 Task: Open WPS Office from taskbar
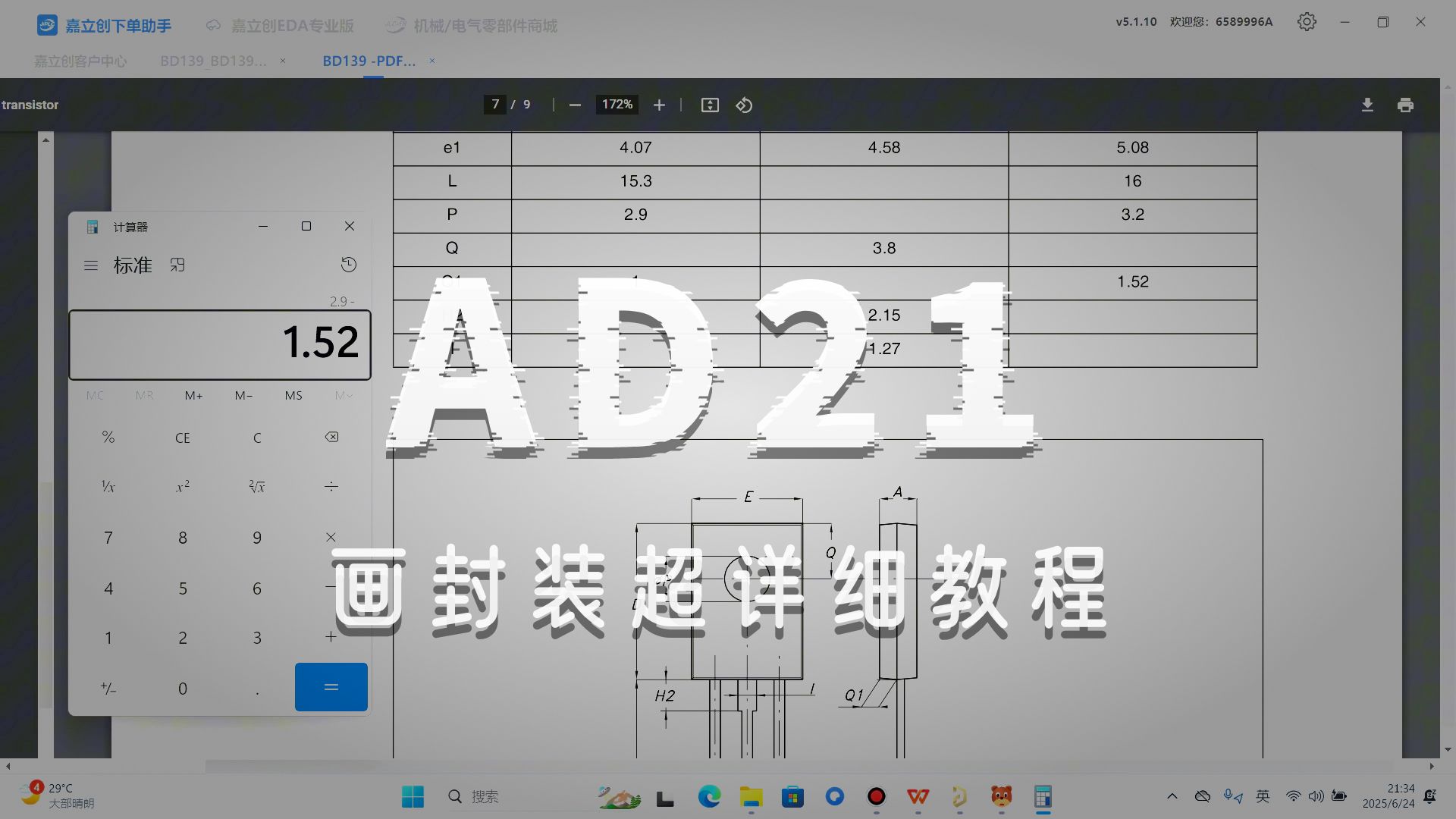(x=918, y=797)
